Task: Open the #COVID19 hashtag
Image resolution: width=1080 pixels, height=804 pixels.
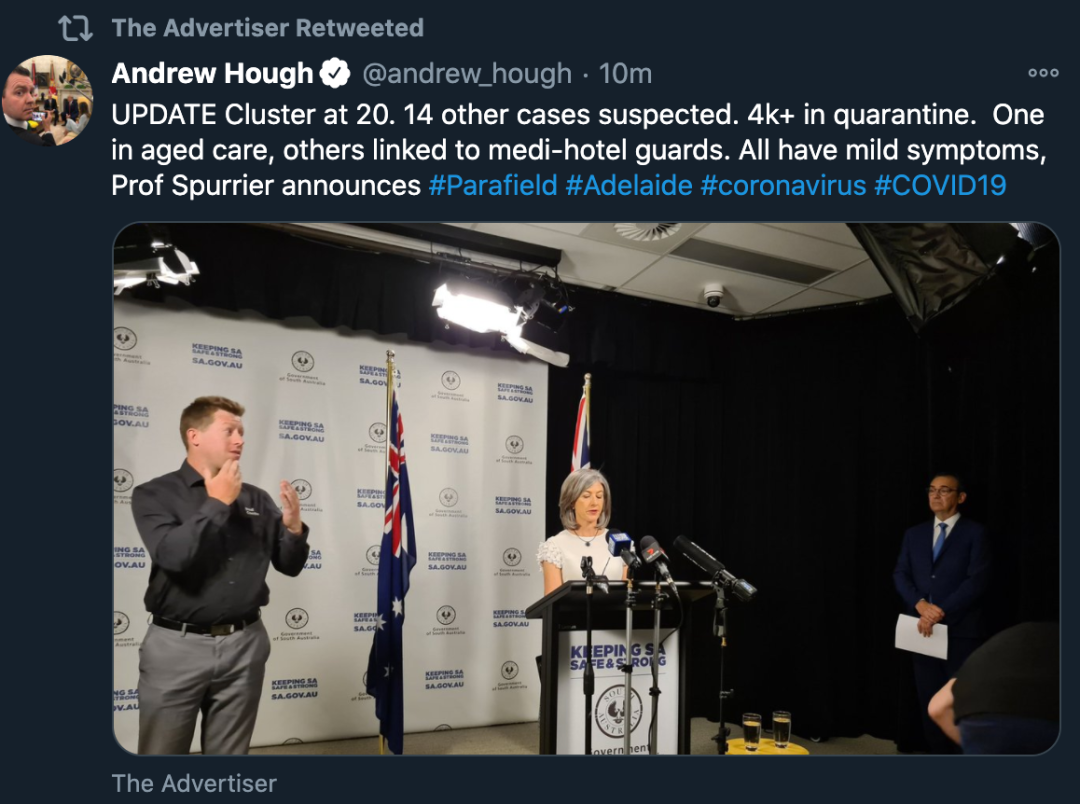Action: pyautogui.click(x=940, y=185)
